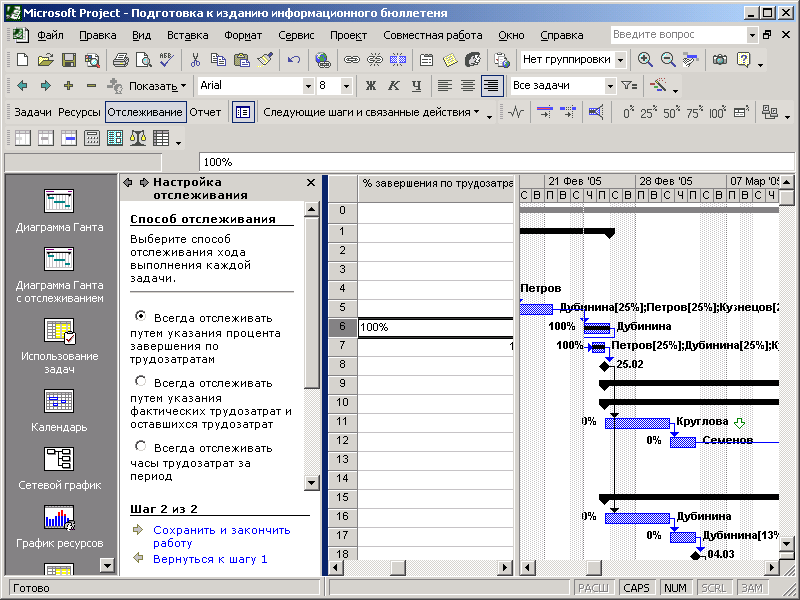Viewport: 800px width, 600px height.
Task: Hide subtasks using minus icon
Action: [x=91, y=86]
